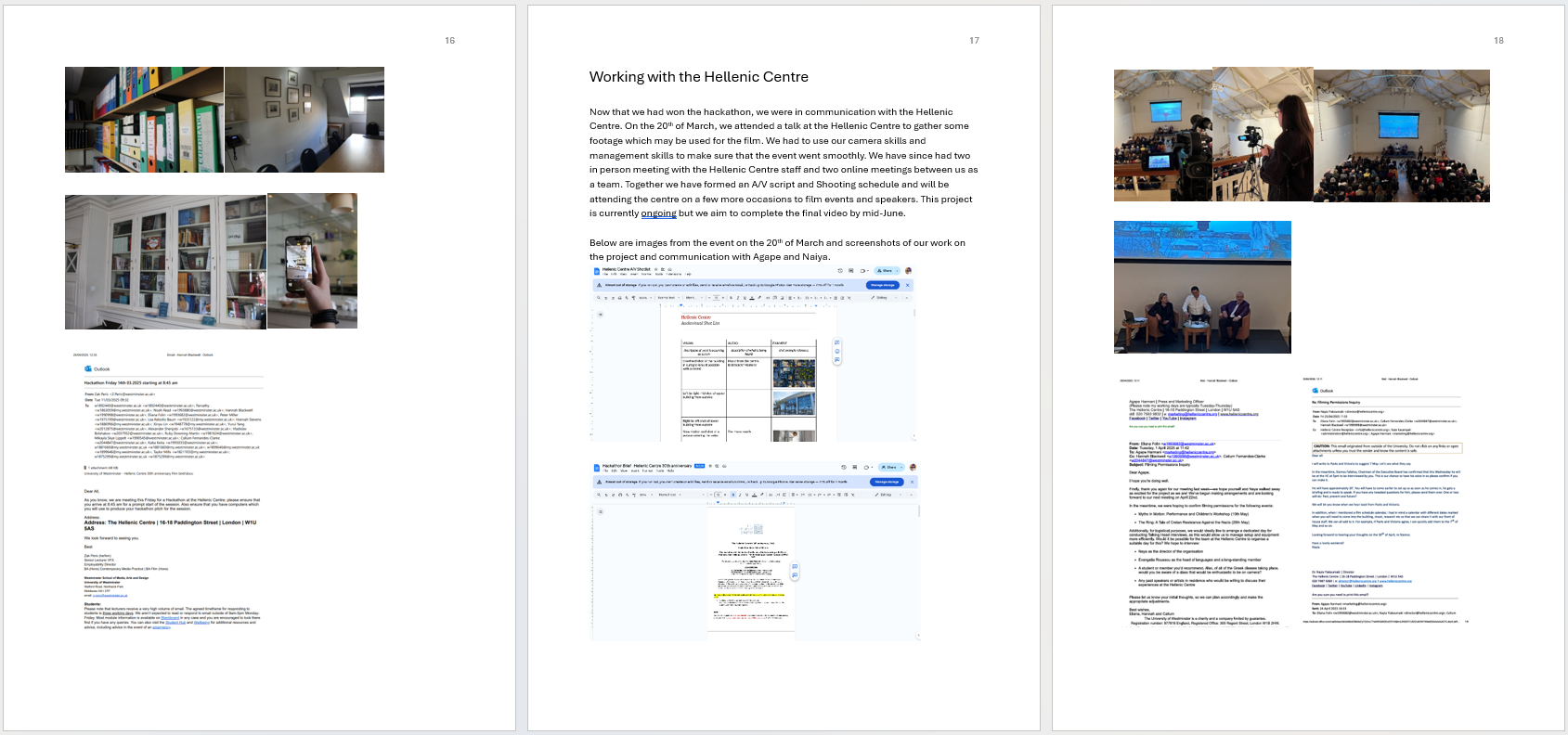Viewport: 1568px width, 735px height.
Task: Select the photo of the room with framed pictures
Action: [305, 120]
